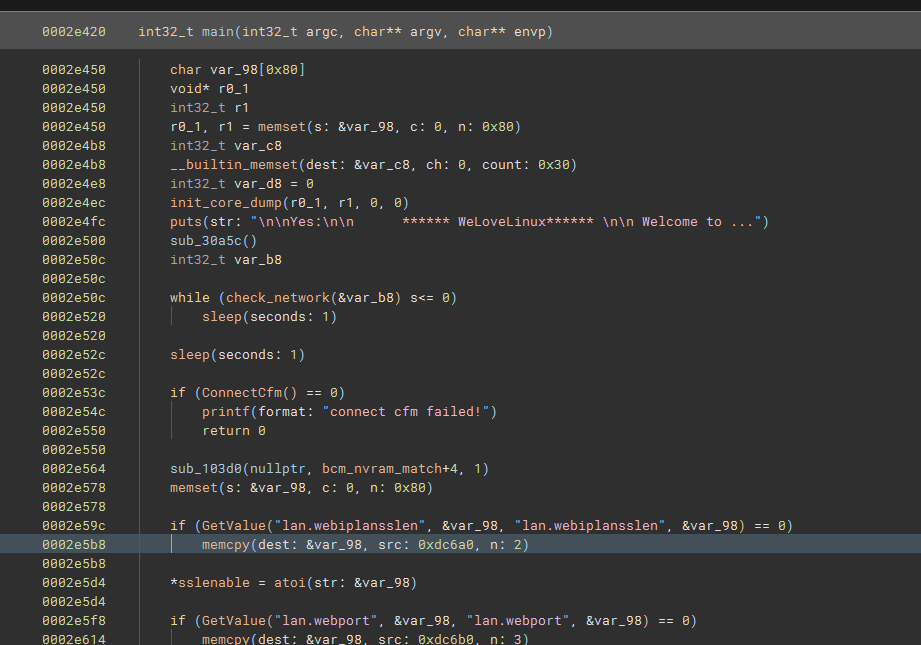This screenshot has width=921, height=645.
Task: Select the argv parameter in main's signature
Action: pos(426,32)
